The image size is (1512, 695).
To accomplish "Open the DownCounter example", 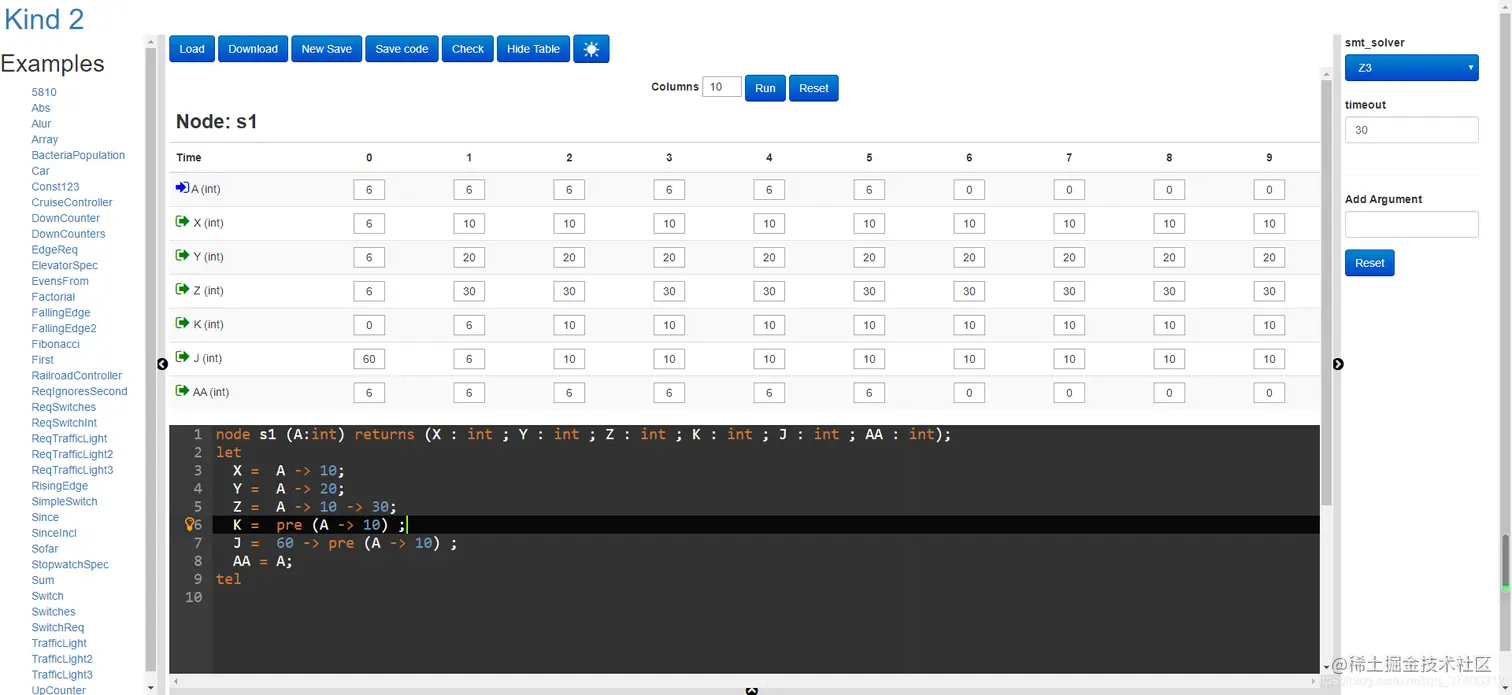I will coord(66,218).
